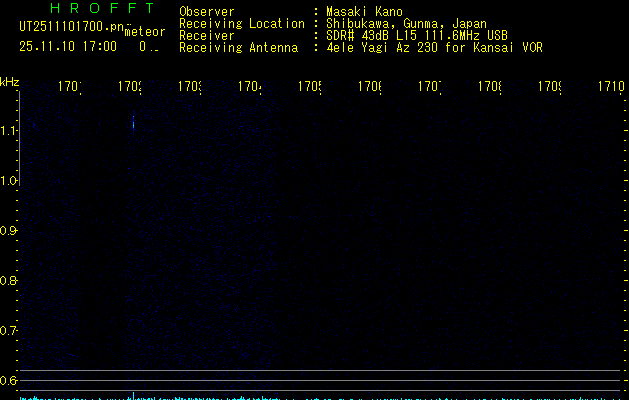Screen dimensions: 629x400
Task: Click the 'meteor' label
Action: pyautogui.click(x=145, y=32)
